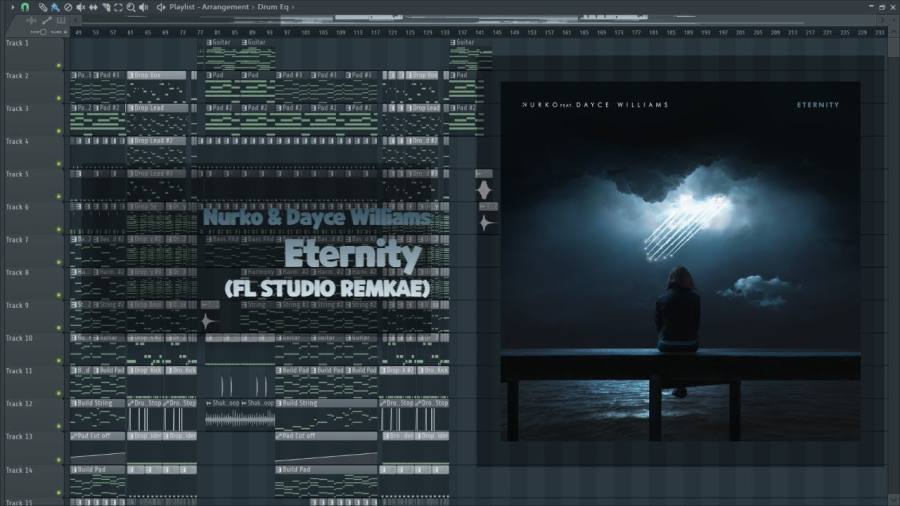
Task: Select the Zoom magnifier tool
Action: click(131, 7)
